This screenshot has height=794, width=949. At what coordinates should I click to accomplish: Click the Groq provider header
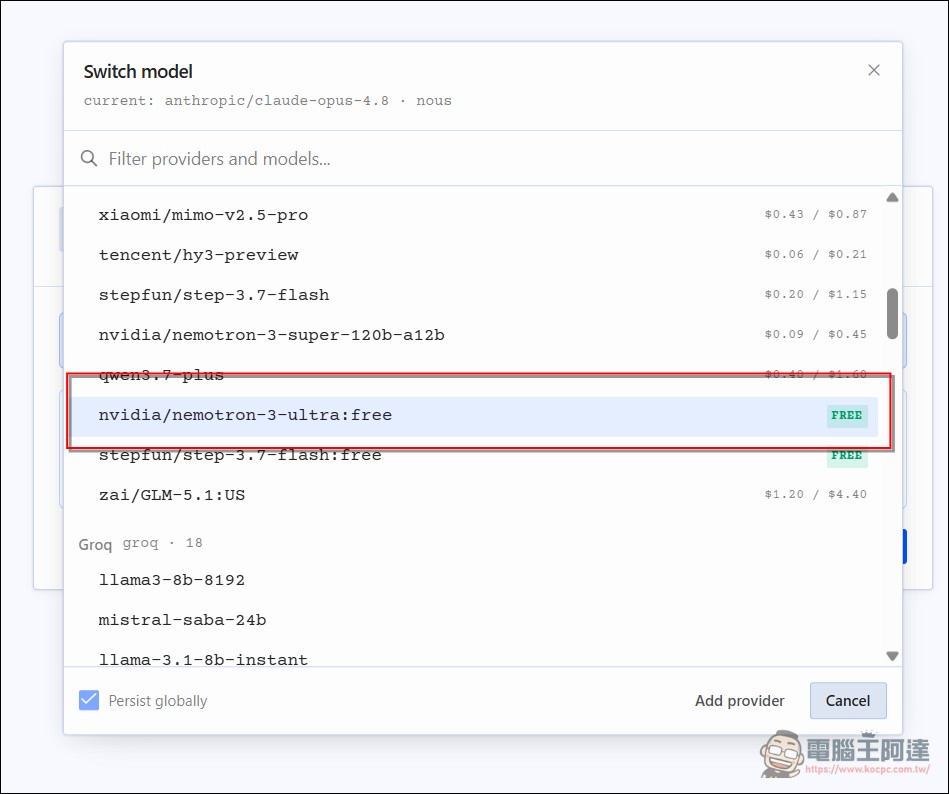(x=140, y=543)
